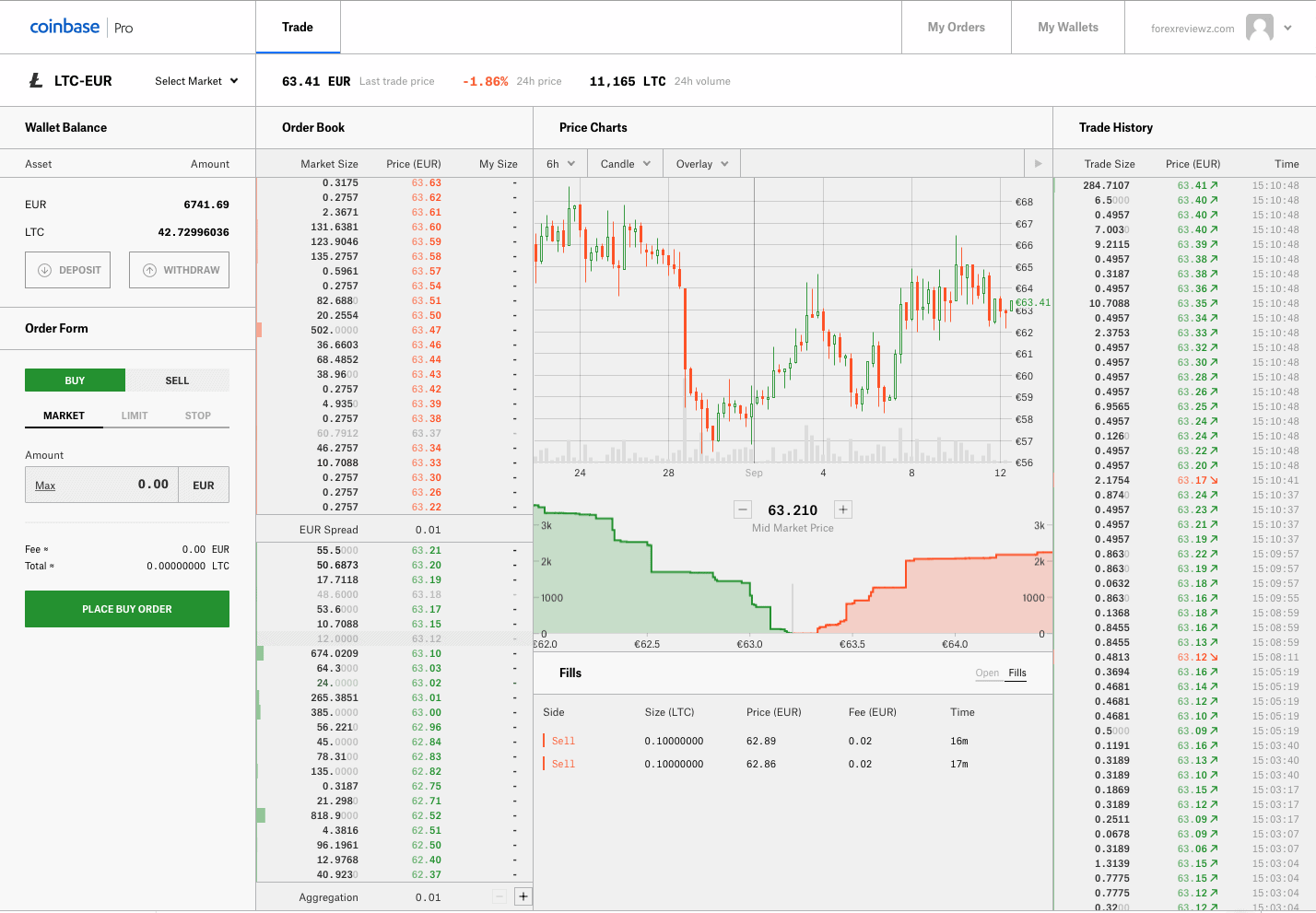Image resolution: width=1316 pixels, height=913 pixels.
Task: Decrease order book aggregation with minus
Action: 499,896
